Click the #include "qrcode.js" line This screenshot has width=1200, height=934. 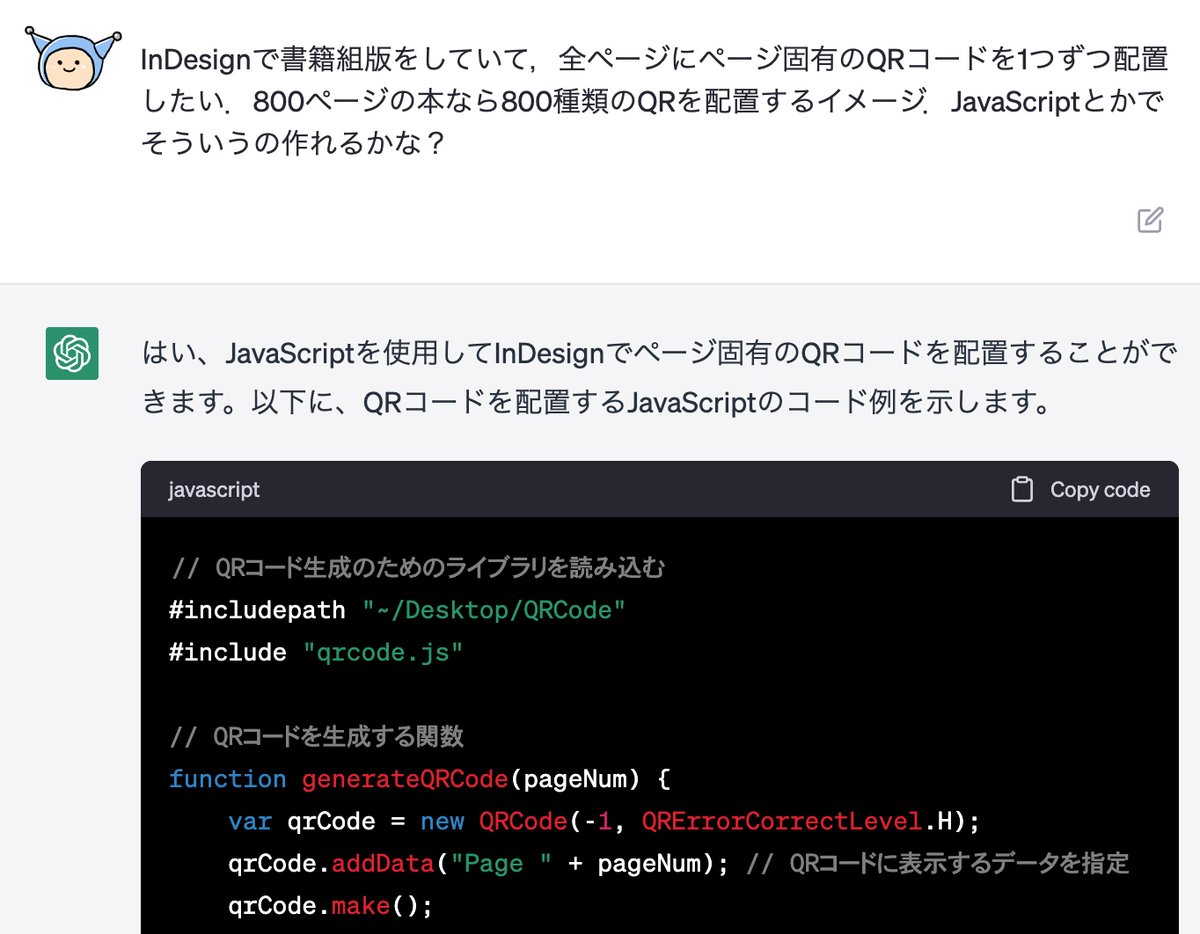pos(316,652)
